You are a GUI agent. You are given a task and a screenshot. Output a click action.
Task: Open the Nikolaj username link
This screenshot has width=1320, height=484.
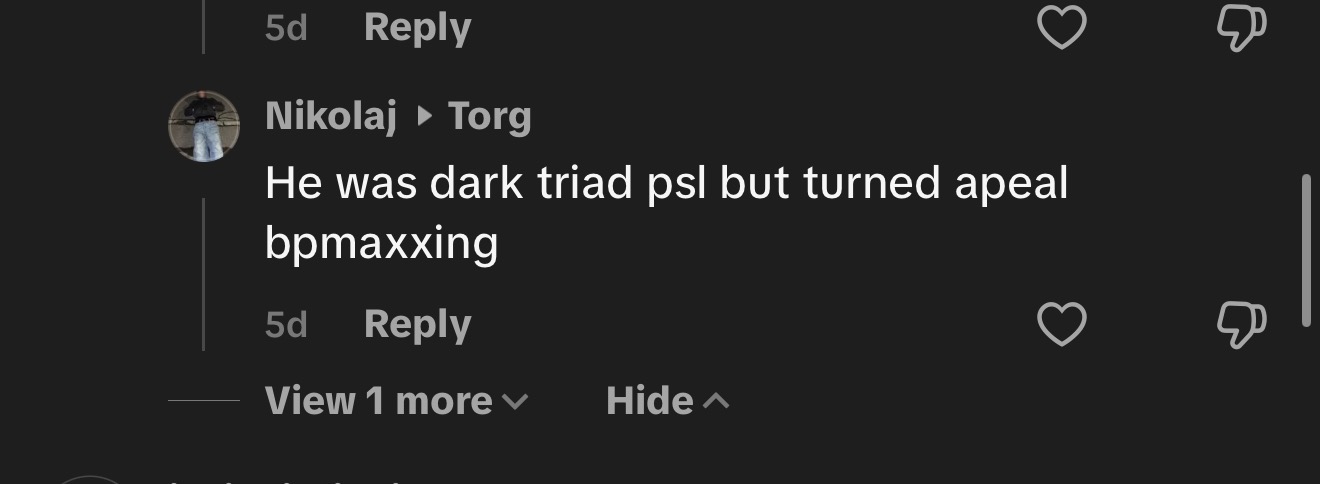[331, 117]
